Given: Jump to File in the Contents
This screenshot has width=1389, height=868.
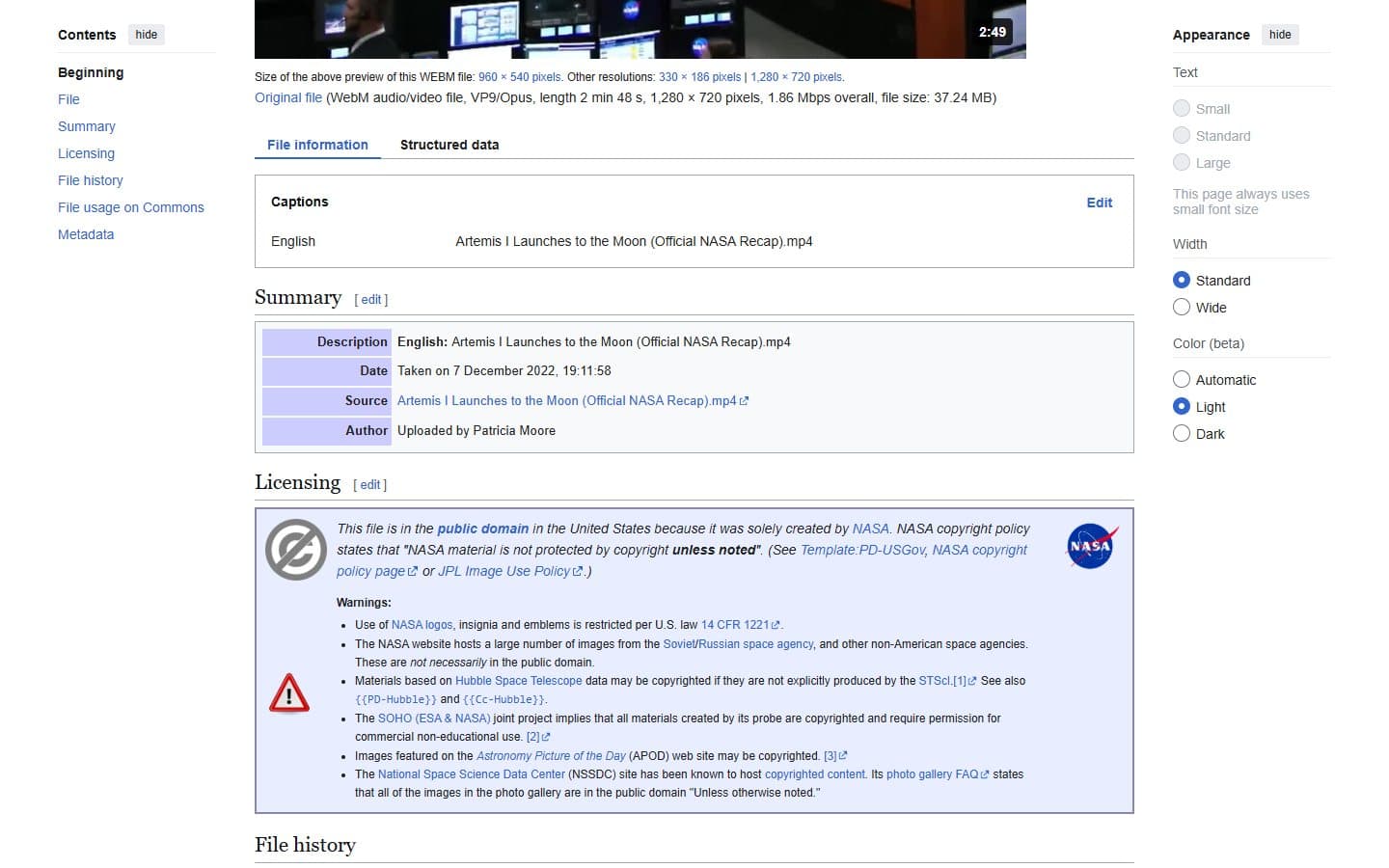Looking at the screenshot, I should coord(68,99).
